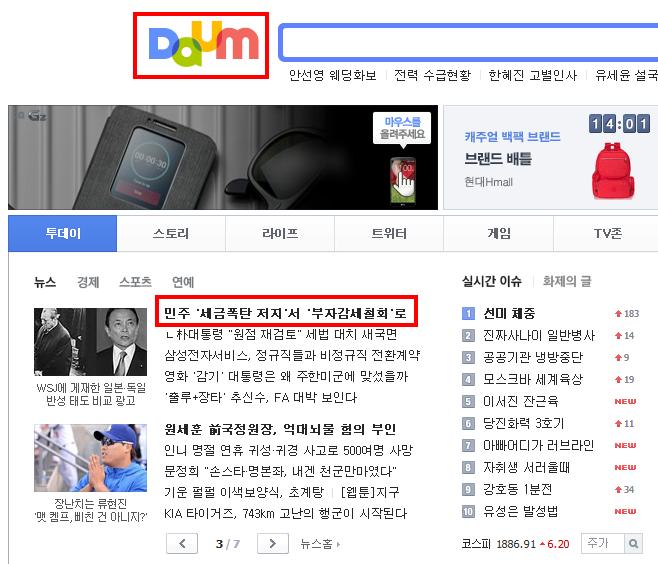Viewport: 658px width, 564px height.
Task: Click the rank 10 number badge
Action: (x=468, y=512)
